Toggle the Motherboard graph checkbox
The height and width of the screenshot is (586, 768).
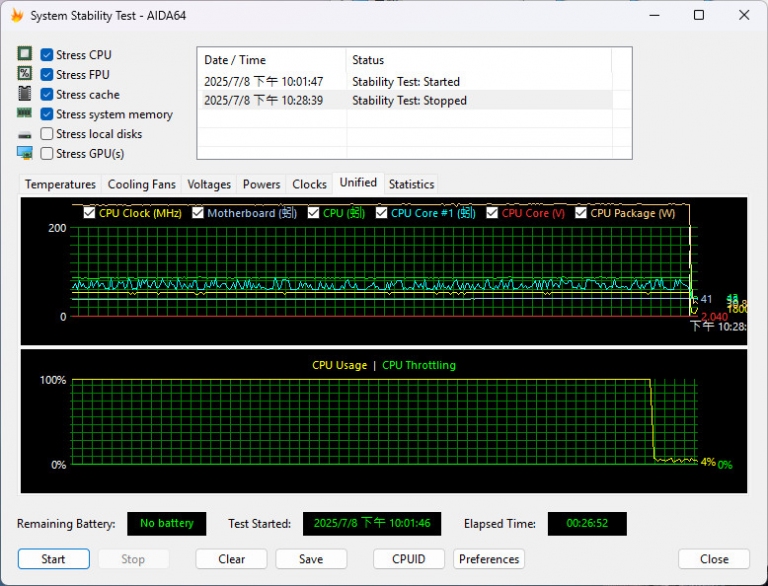click(197, 213)
